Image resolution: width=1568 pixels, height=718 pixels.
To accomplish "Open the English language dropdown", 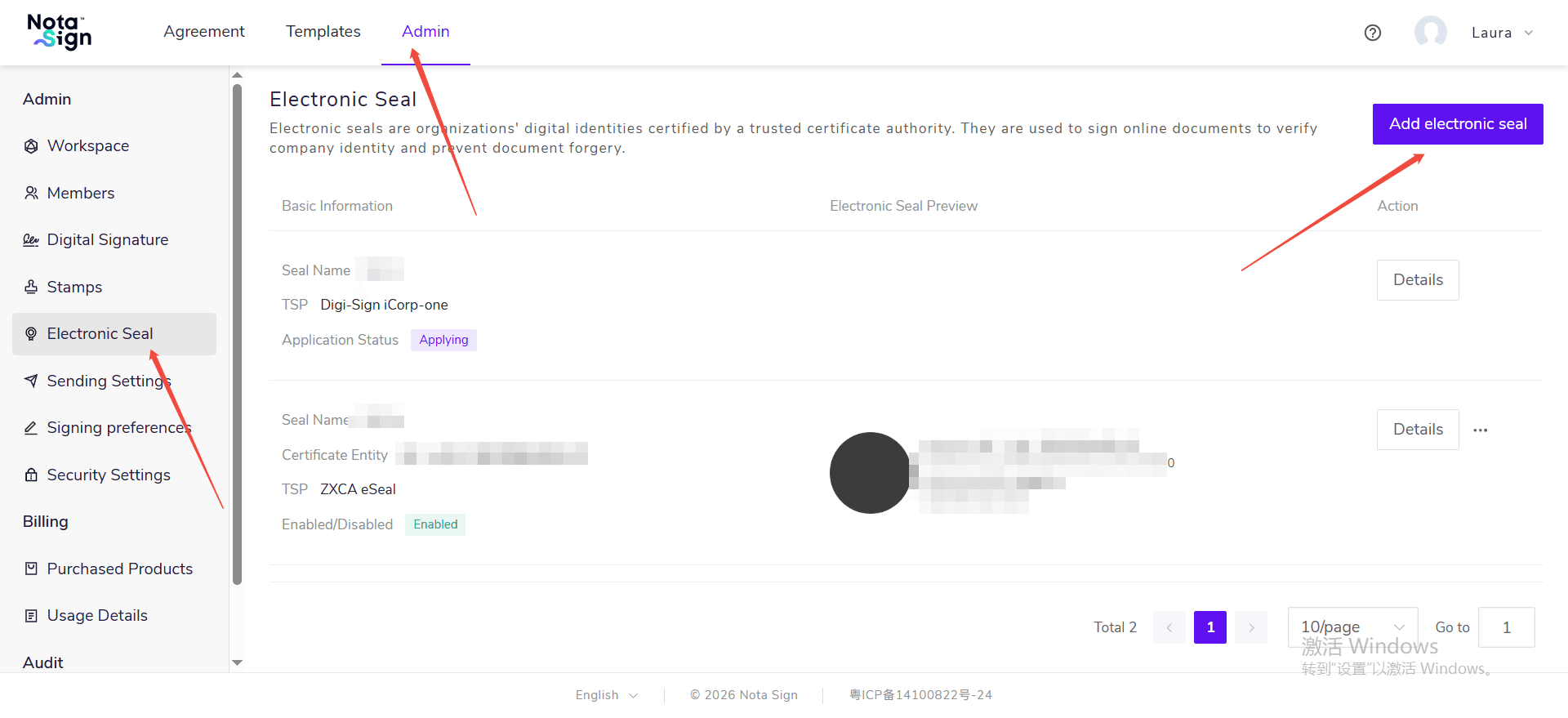I will pyautogui.click(x=606, y=695).
